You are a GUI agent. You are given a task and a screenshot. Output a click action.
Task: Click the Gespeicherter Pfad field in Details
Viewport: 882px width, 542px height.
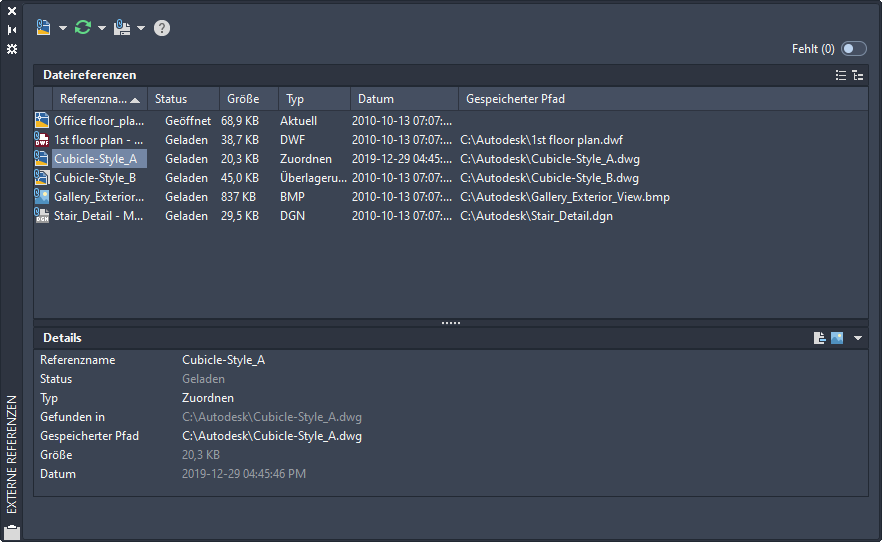coord(272,436)
